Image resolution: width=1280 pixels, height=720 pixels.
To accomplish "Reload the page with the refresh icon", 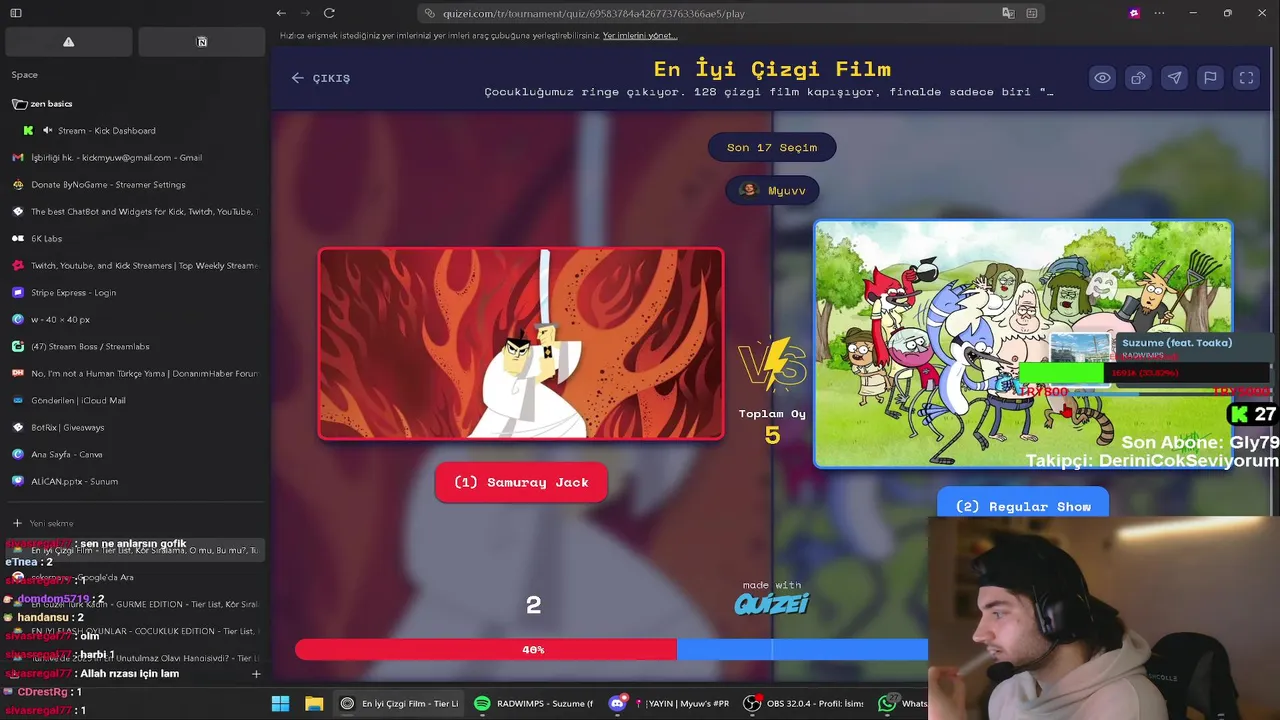I will pyautogui.click(x=329, y=13).
